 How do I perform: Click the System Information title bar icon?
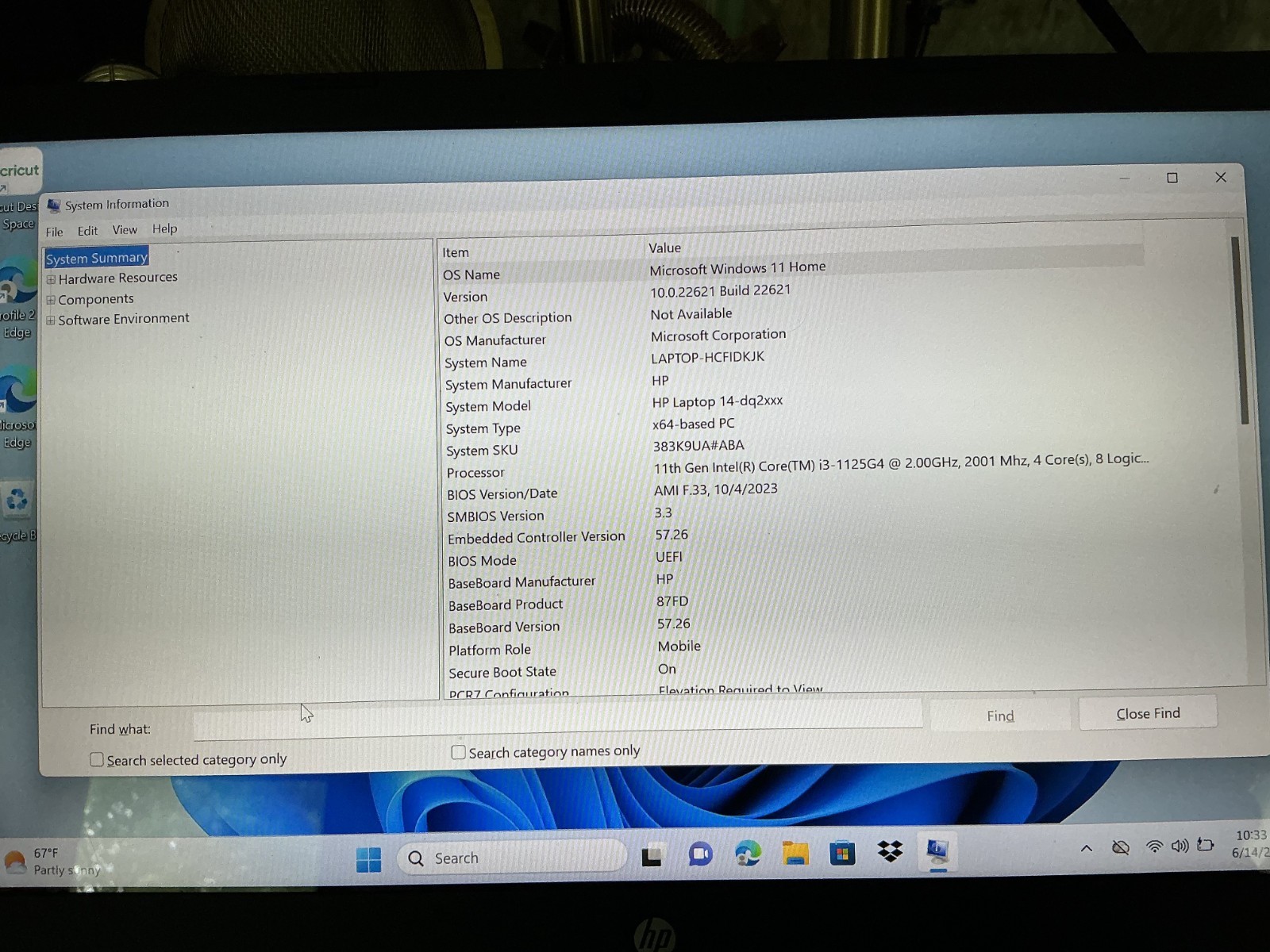point(54,206)
